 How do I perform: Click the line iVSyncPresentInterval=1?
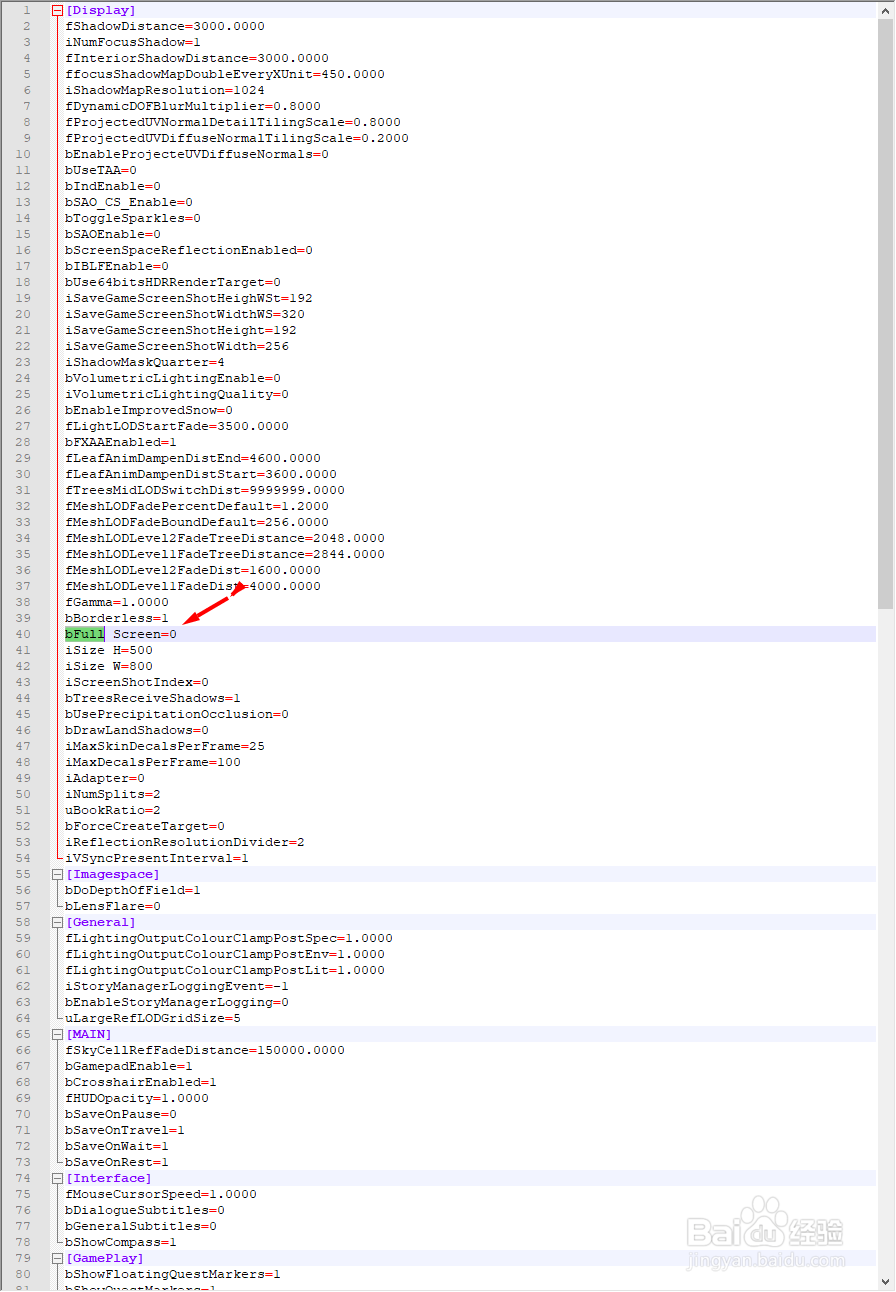coord(157,858)
